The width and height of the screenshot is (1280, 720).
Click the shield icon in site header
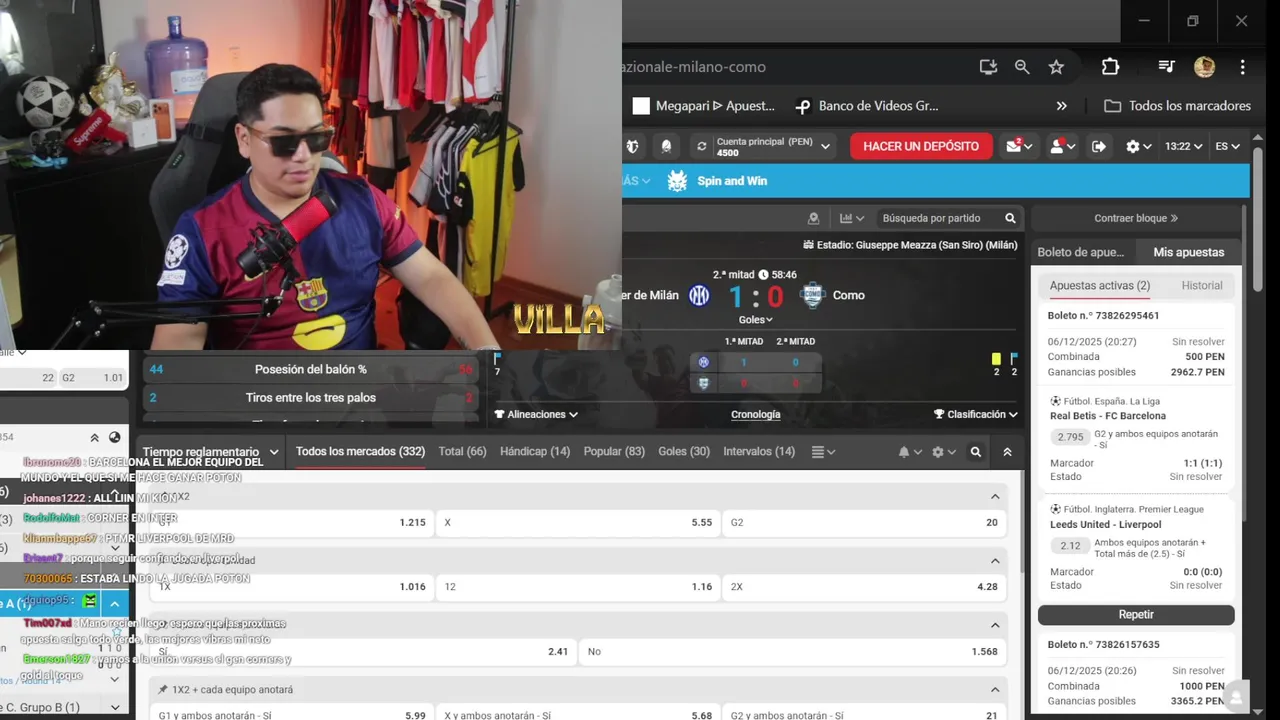click(632, 146)
